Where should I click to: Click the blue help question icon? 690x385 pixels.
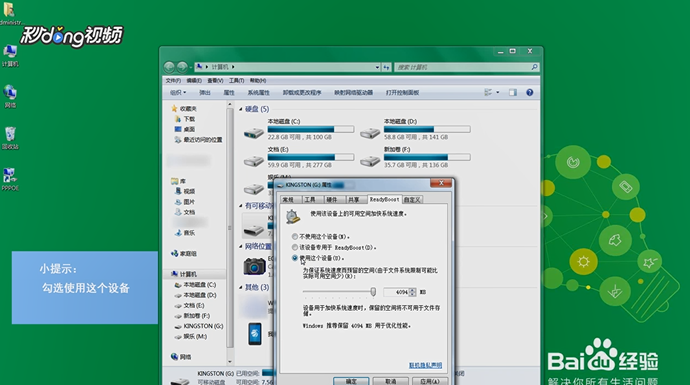[529, 92]
